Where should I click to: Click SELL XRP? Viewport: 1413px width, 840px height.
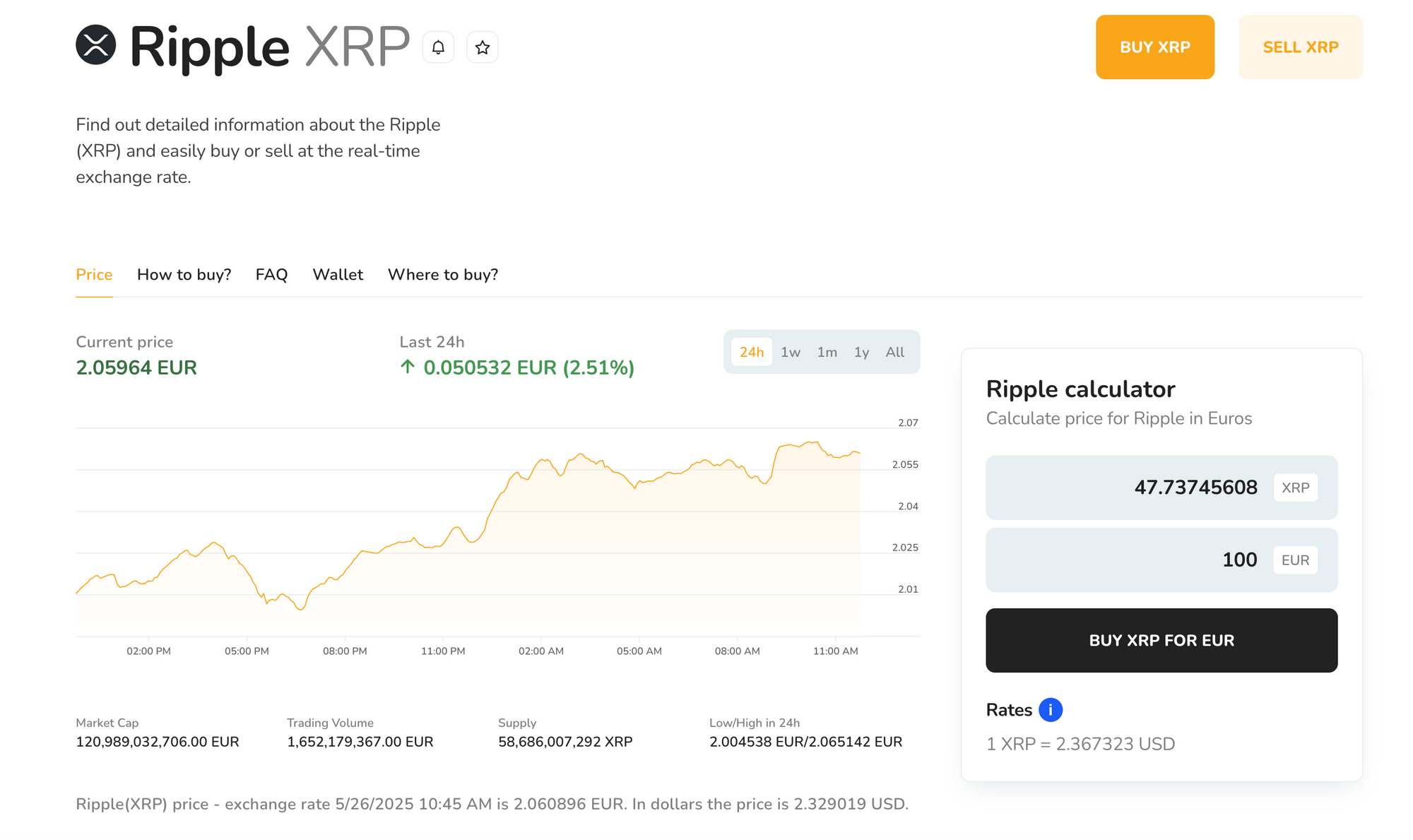(1301, 47)
